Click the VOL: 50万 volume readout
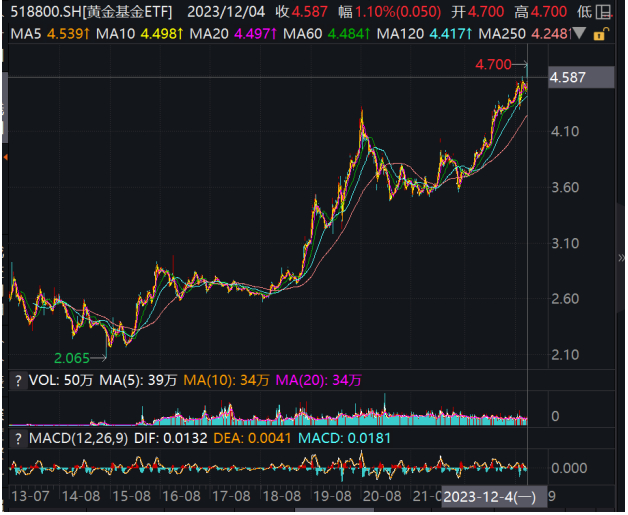 (60, 381)
